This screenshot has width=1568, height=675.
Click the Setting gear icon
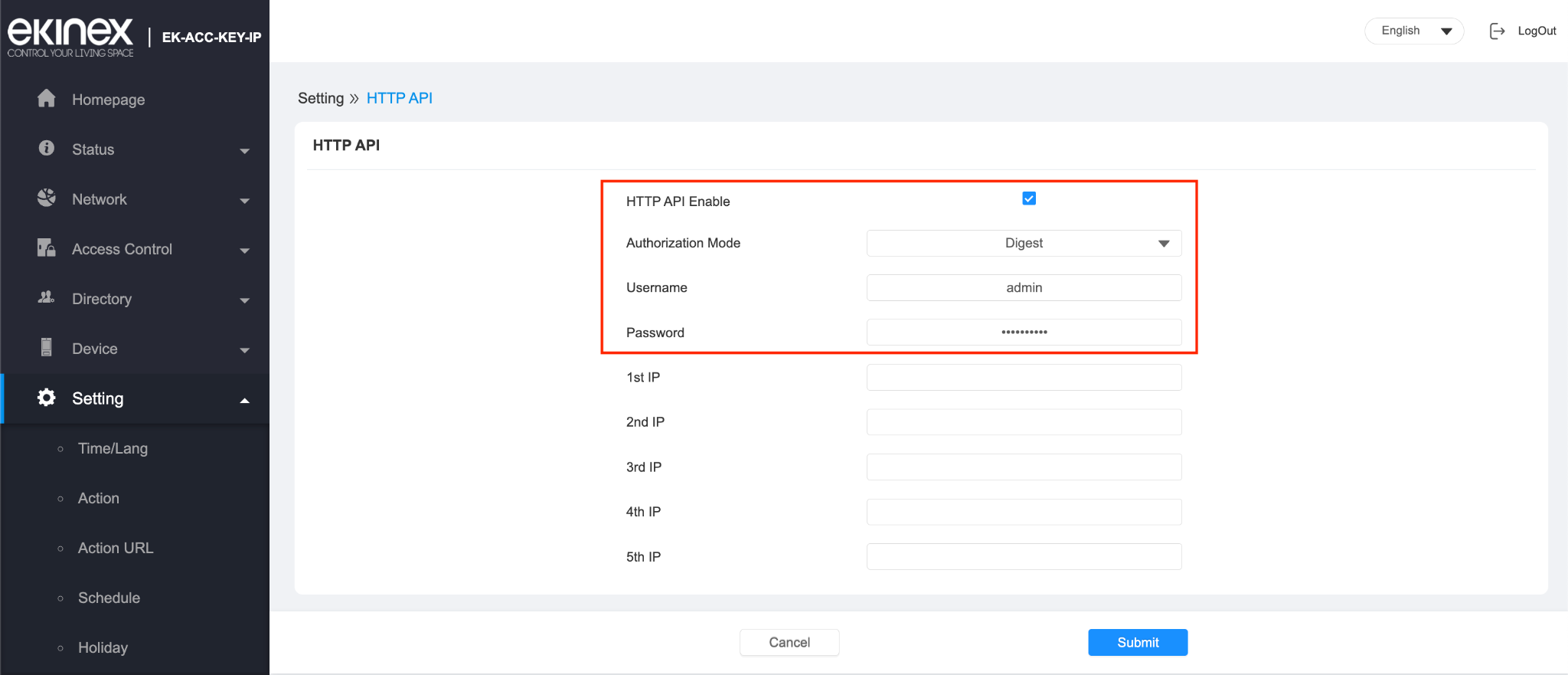47,397
